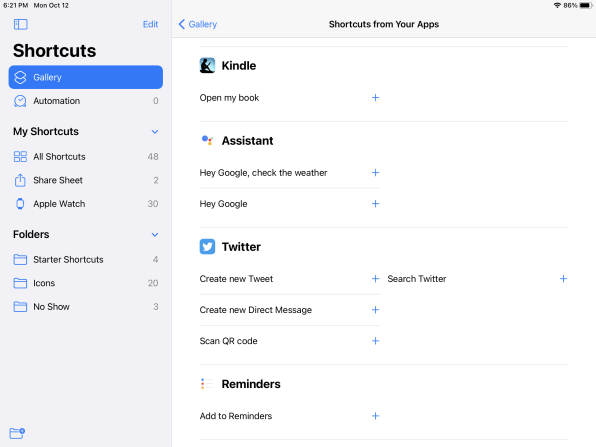The image size is (596, 447).
Task: Select Create new Direct Message text
Action: pos(255,310)
